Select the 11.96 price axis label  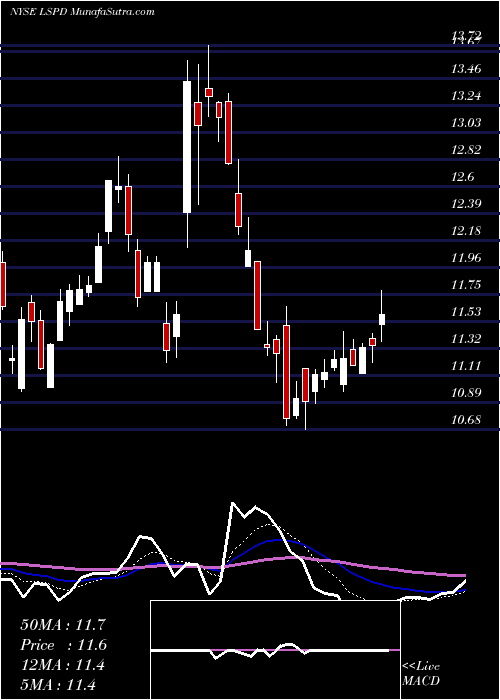coord(467,258)
